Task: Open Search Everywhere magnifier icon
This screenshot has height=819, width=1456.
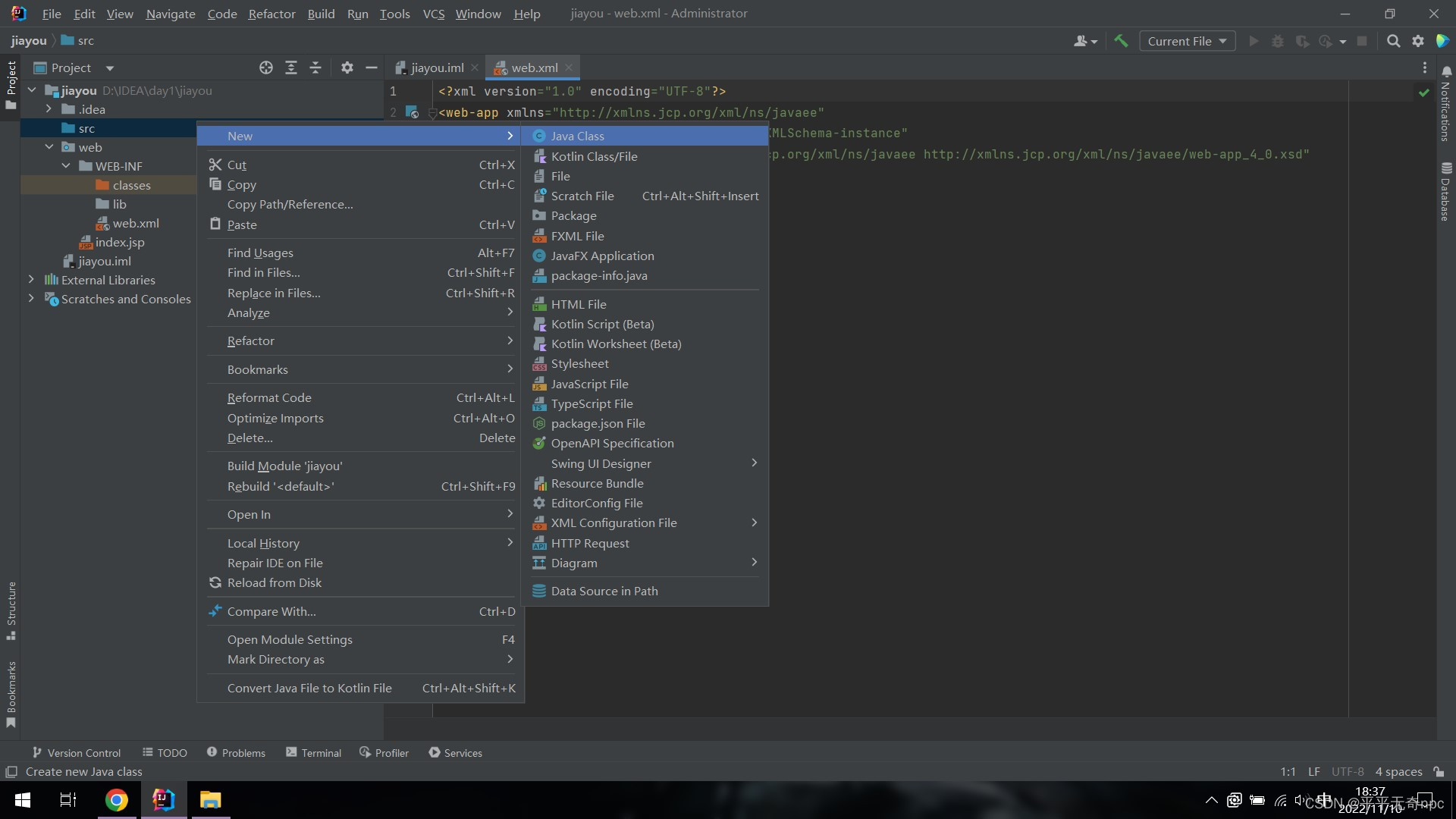Action: [x=1393, y=41]
